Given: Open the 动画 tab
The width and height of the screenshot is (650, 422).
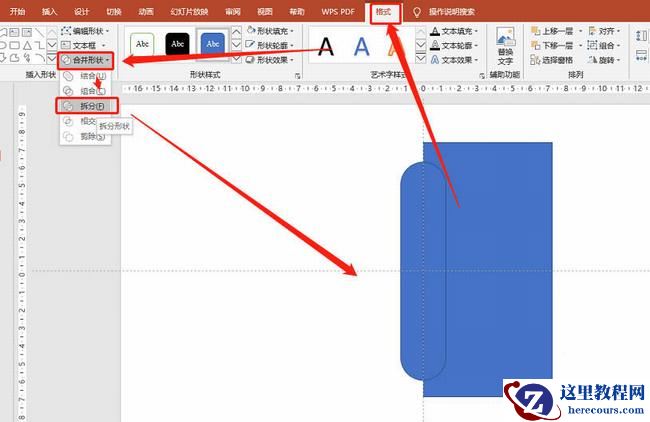Looking at the screenshot, I should coord(146,12).
